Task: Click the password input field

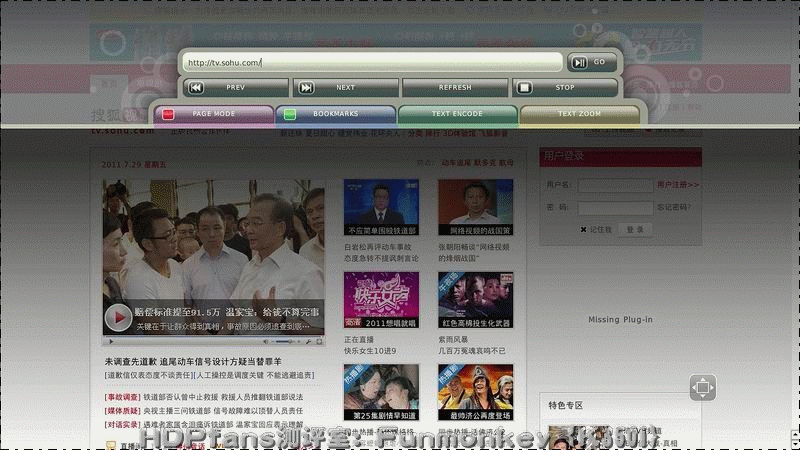Action: pos(615,207)
